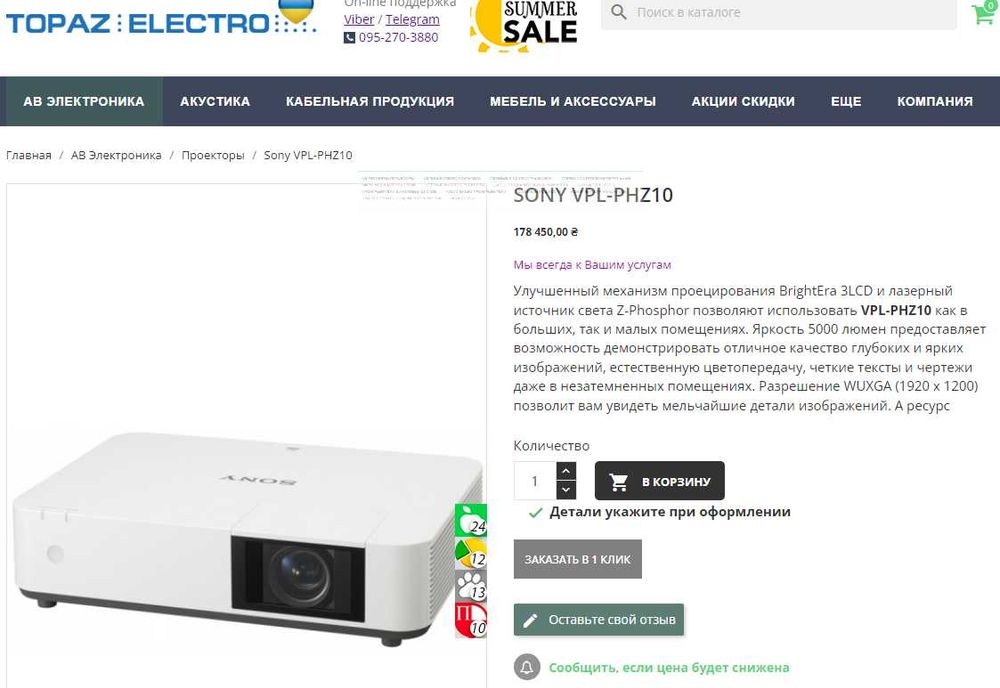Click the red П badge numbered 10
Image resolution: width=1000 pixels, height=688 pixels.
pos(471,620)
